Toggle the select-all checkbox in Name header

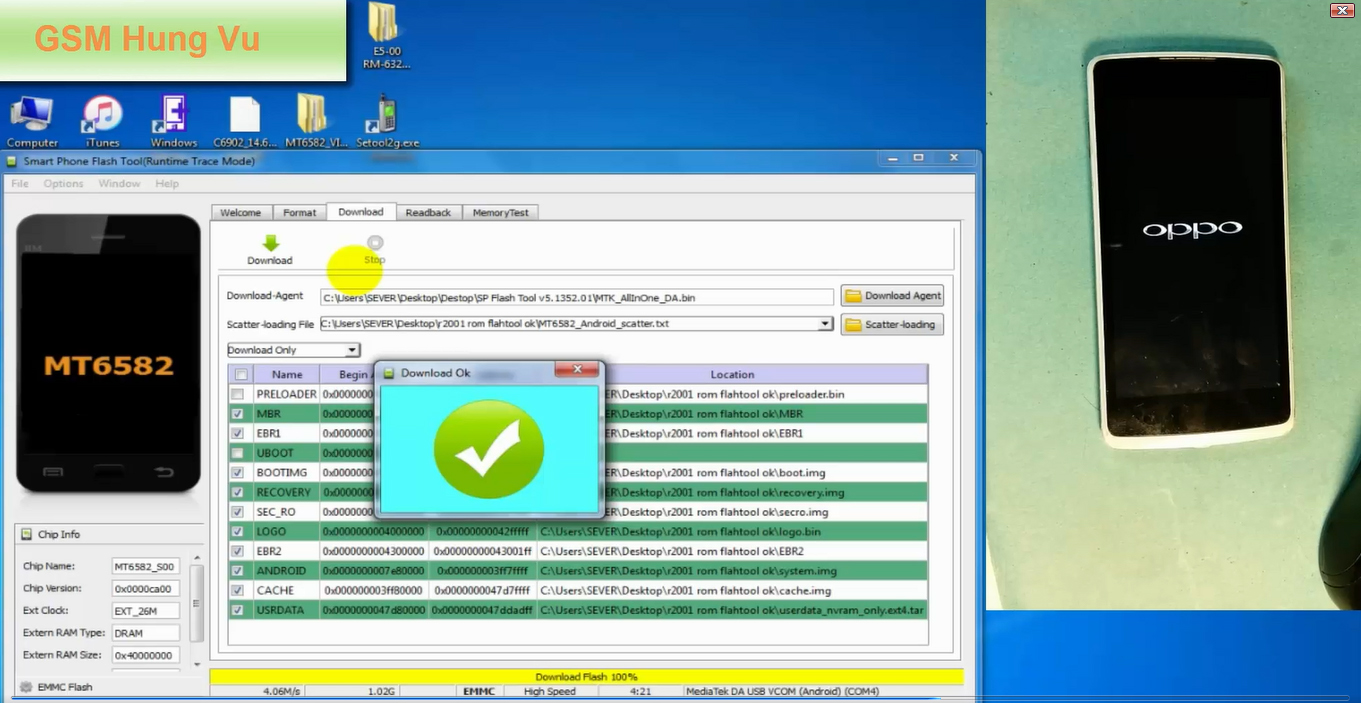click(x=238, y=373)
